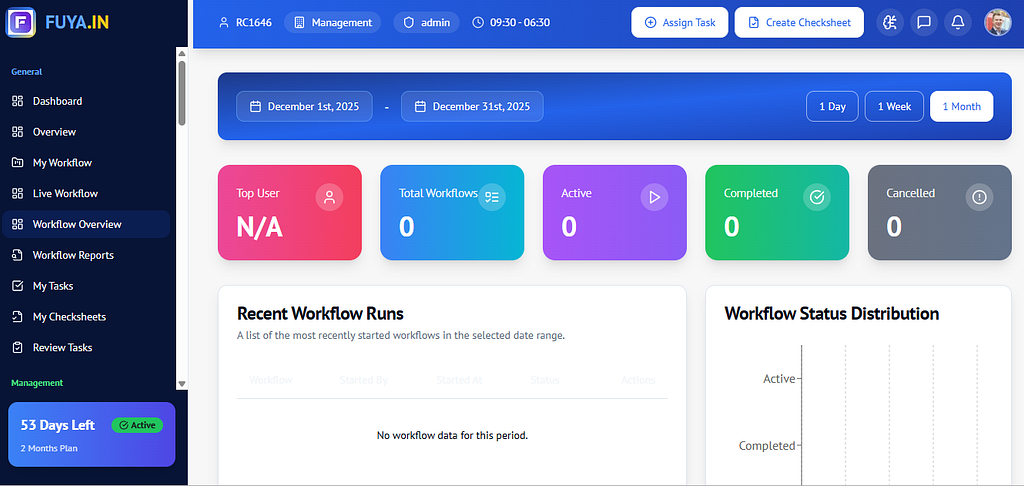Click the Dashboard grid icon
1024x486 pixels.
(18, 101)
